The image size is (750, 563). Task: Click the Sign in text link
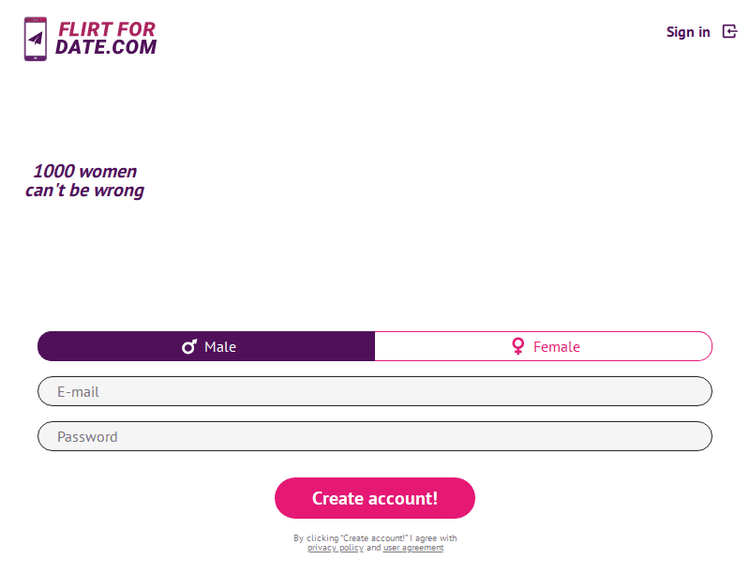(x=688, y=32)
